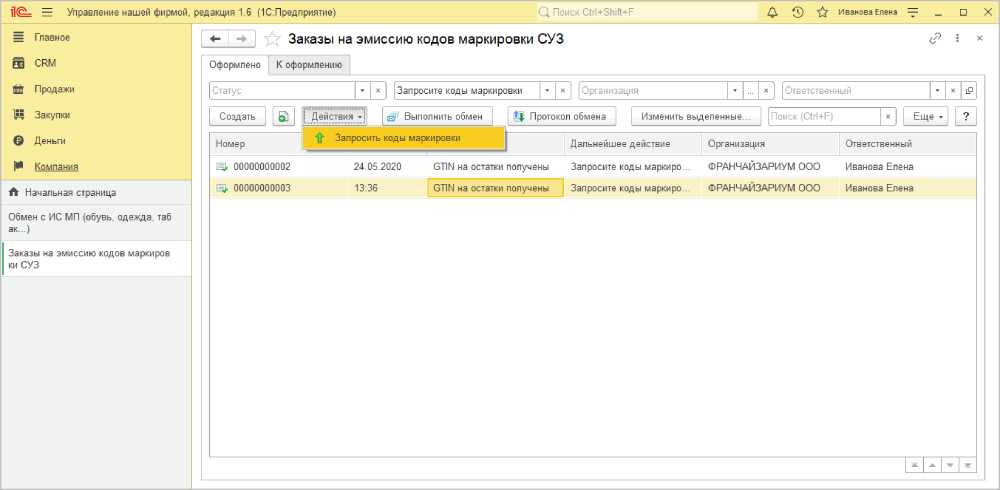Select Запросить коды маркировки menu item
This screenshot has height=490, width=1000.
(x=397, y=138)
